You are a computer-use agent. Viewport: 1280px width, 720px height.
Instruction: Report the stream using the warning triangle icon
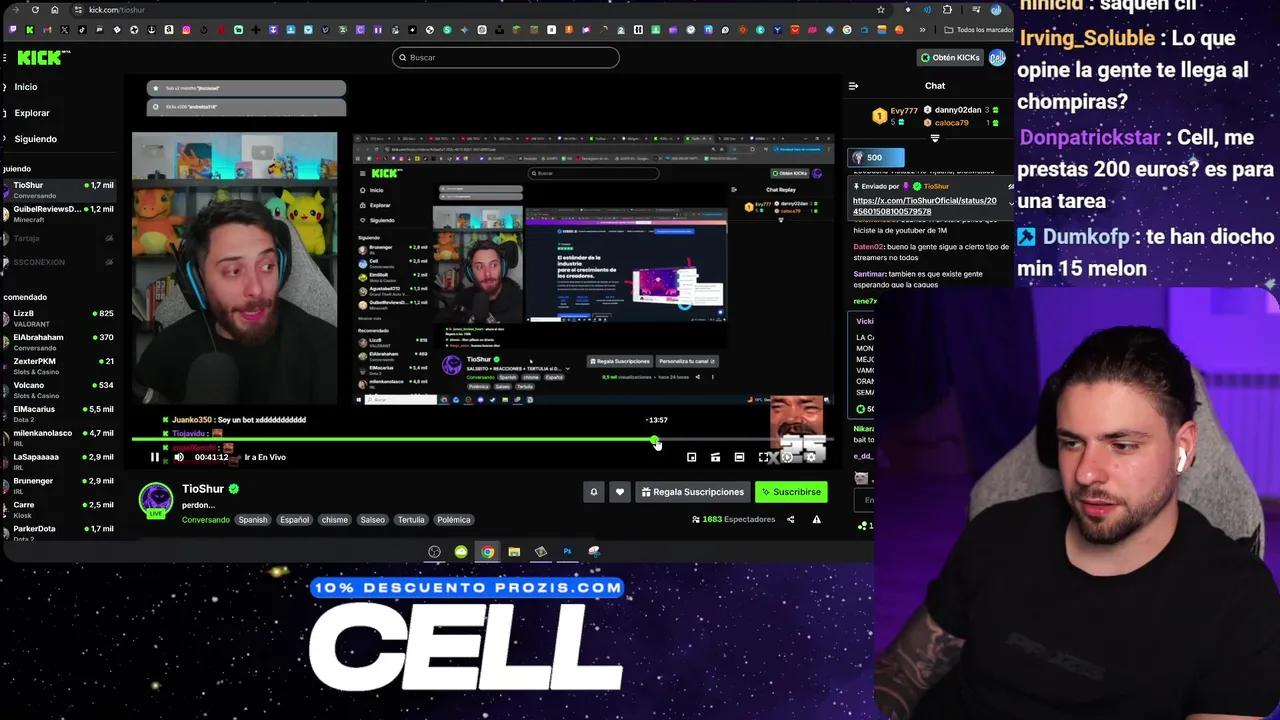point(816,519)
